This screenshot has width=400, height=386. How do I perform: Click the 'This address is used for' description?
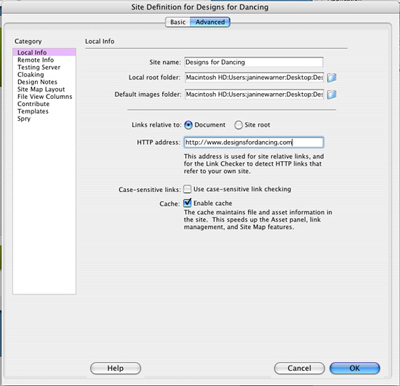tap(254, 163)
